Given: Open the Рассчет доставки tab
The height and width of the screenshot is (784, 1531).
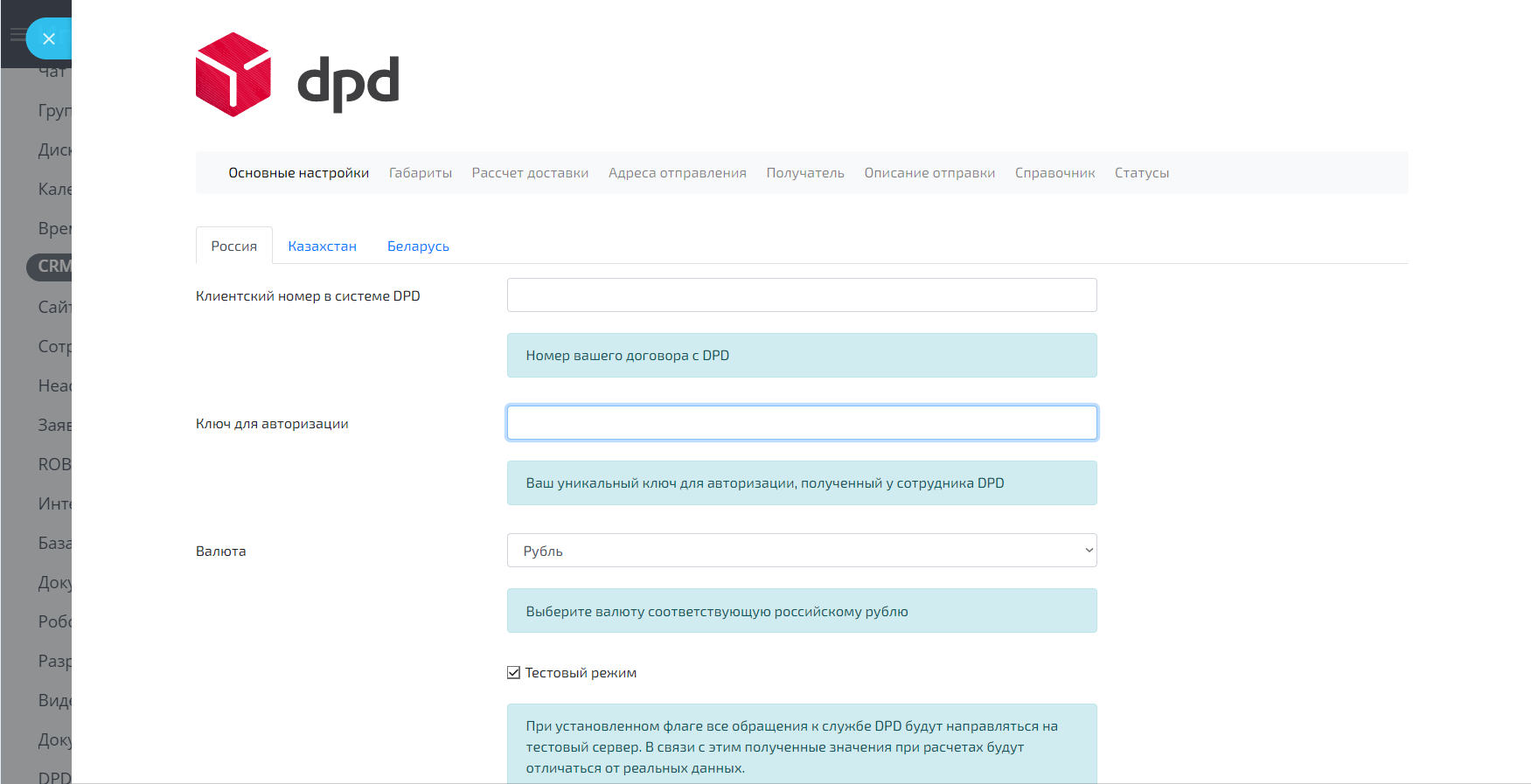Looking at the screenshot, I should coord(531,173).
